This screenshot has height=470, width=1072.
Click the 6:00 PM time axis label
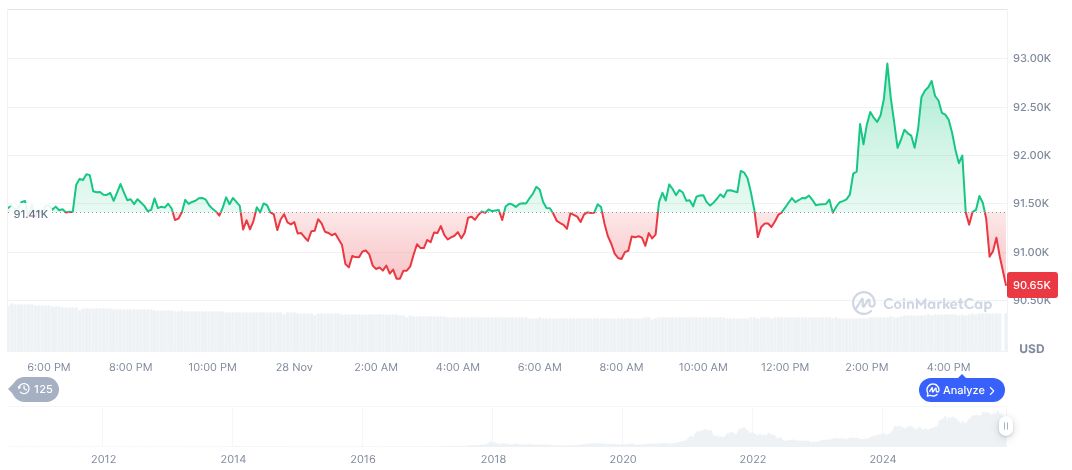point(49,367)
